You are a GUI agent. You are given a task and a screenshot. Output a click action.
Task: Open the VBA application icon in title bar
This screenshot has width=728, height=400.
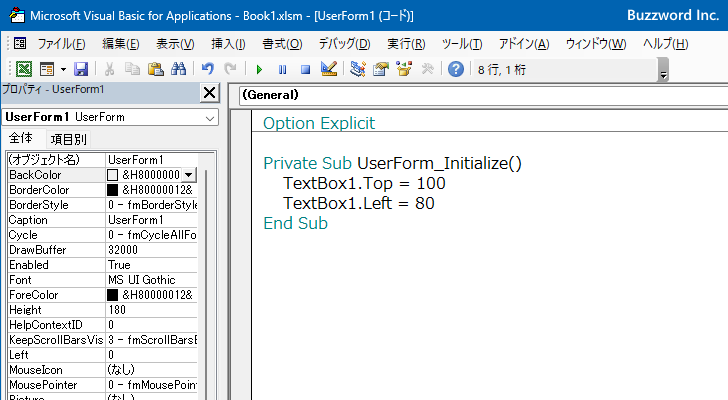pyautogui.click(x=17, y=15)
